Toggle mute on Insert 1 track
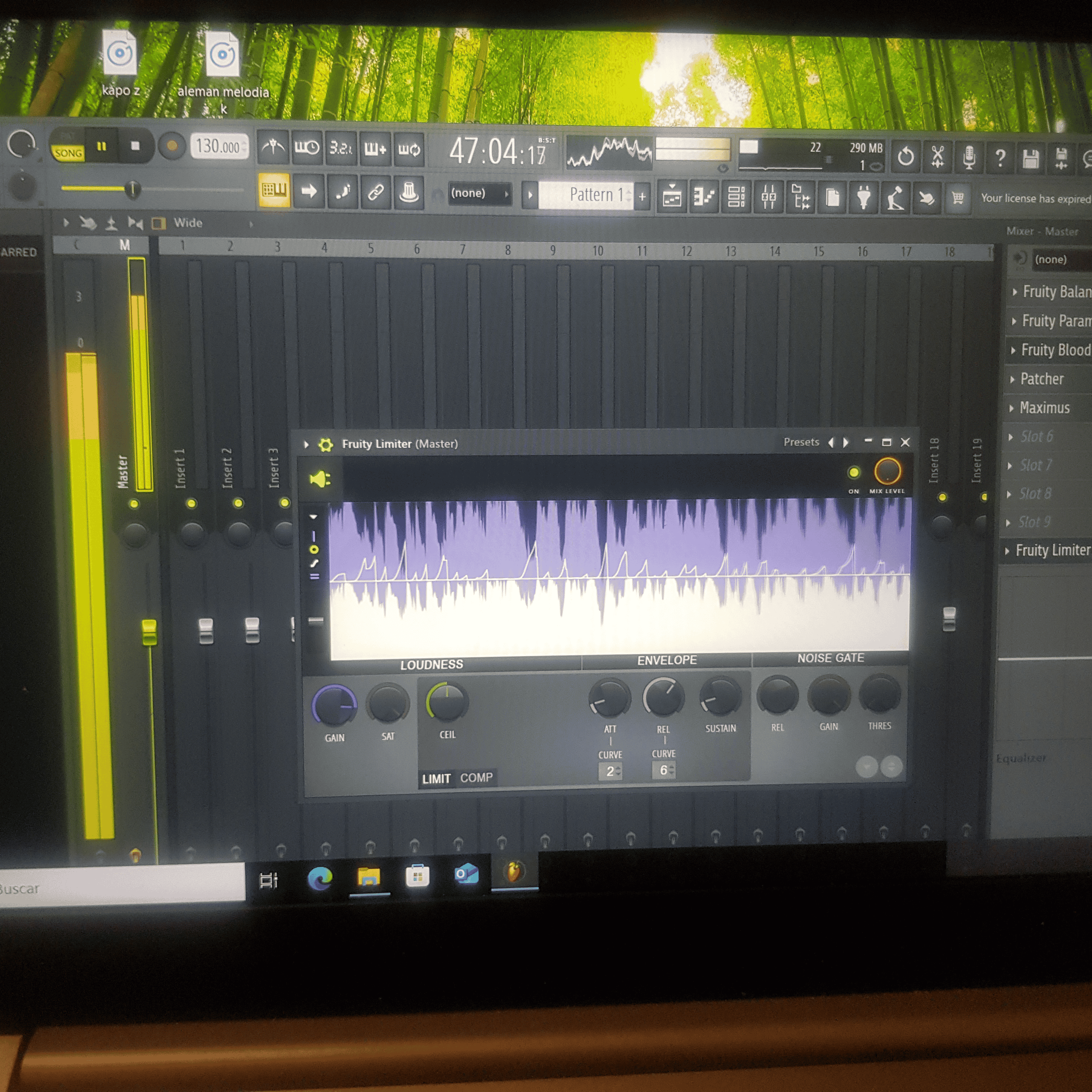 [x=192, y=503]
